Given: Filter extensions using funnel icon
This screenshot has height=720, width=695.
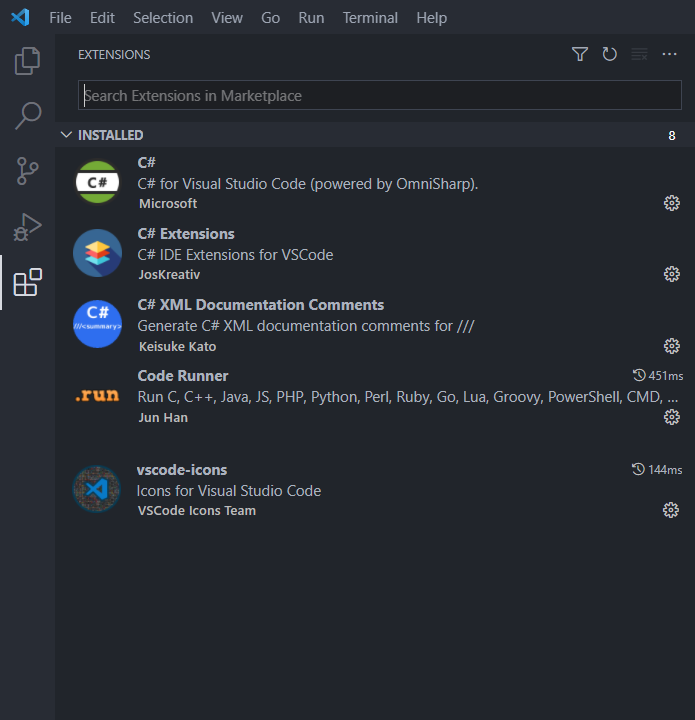Looking at the screenshot, I should (x=580, y=54).
